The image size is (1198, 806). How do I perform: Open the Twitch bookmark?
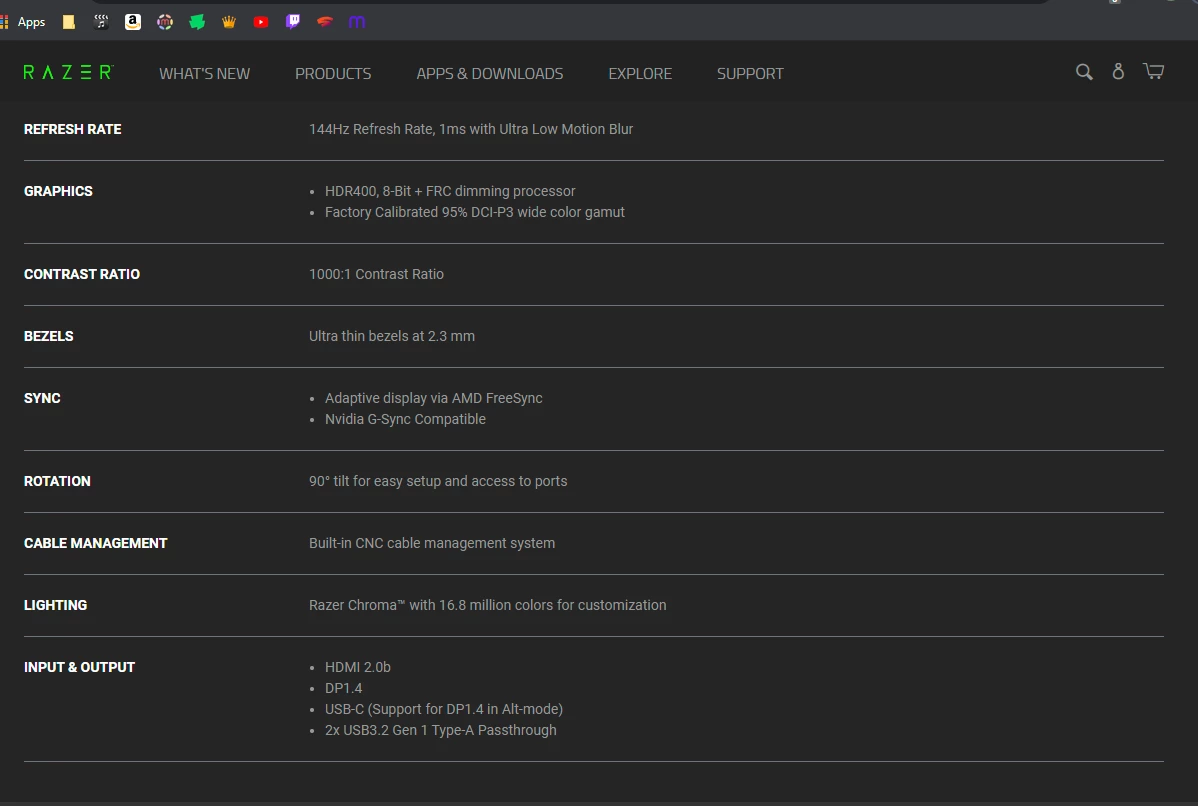pos(293,22)
